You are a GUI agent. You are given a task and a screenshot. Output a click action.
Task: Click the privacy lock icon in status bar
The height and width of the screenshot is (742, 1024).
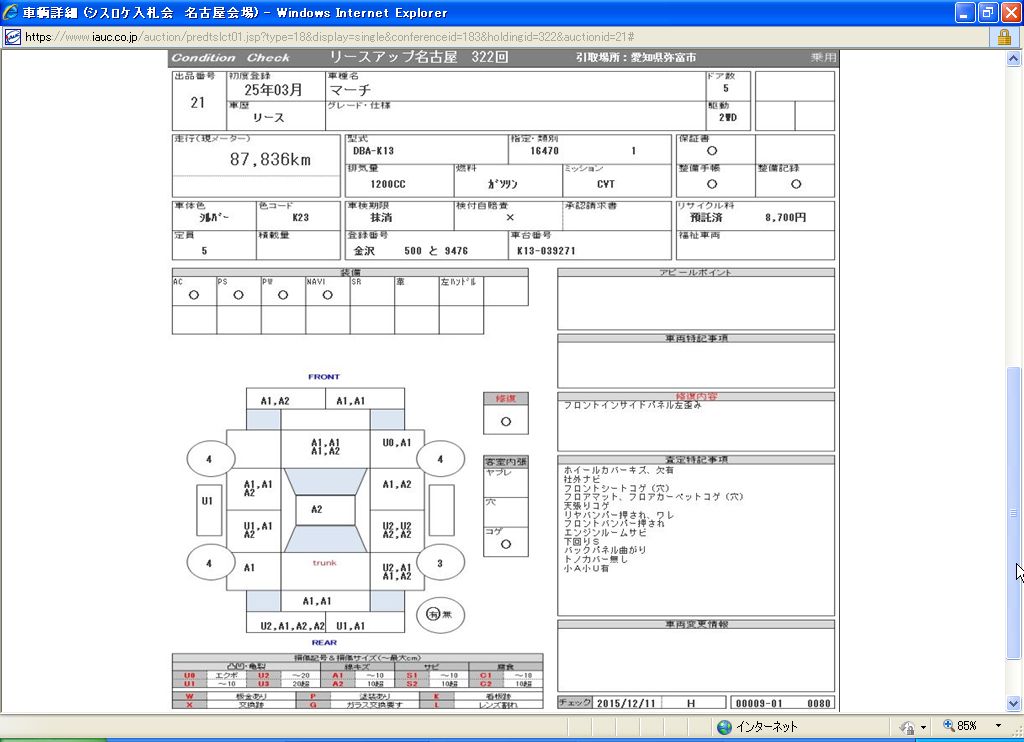pyautogui.click(x=908, y=727)
